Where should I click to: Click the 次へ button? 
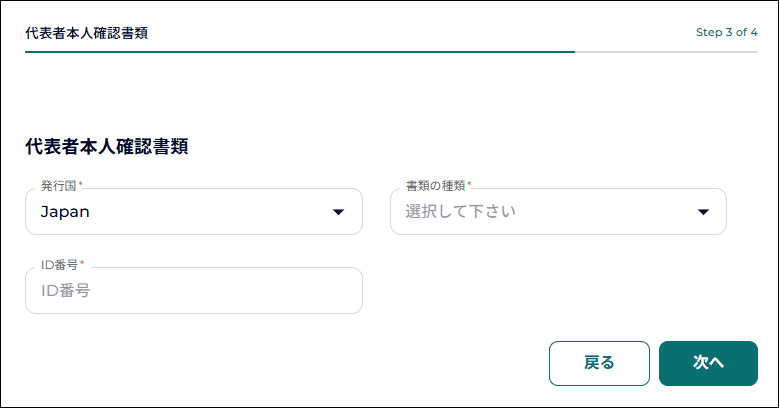pyautogui.click(x=708, y=363)
